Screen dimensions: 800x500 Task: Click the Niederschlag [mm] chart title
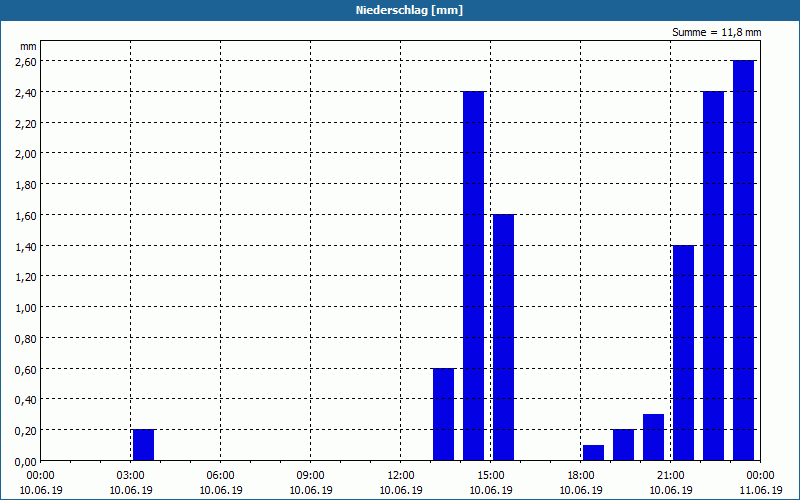(409, 10)
